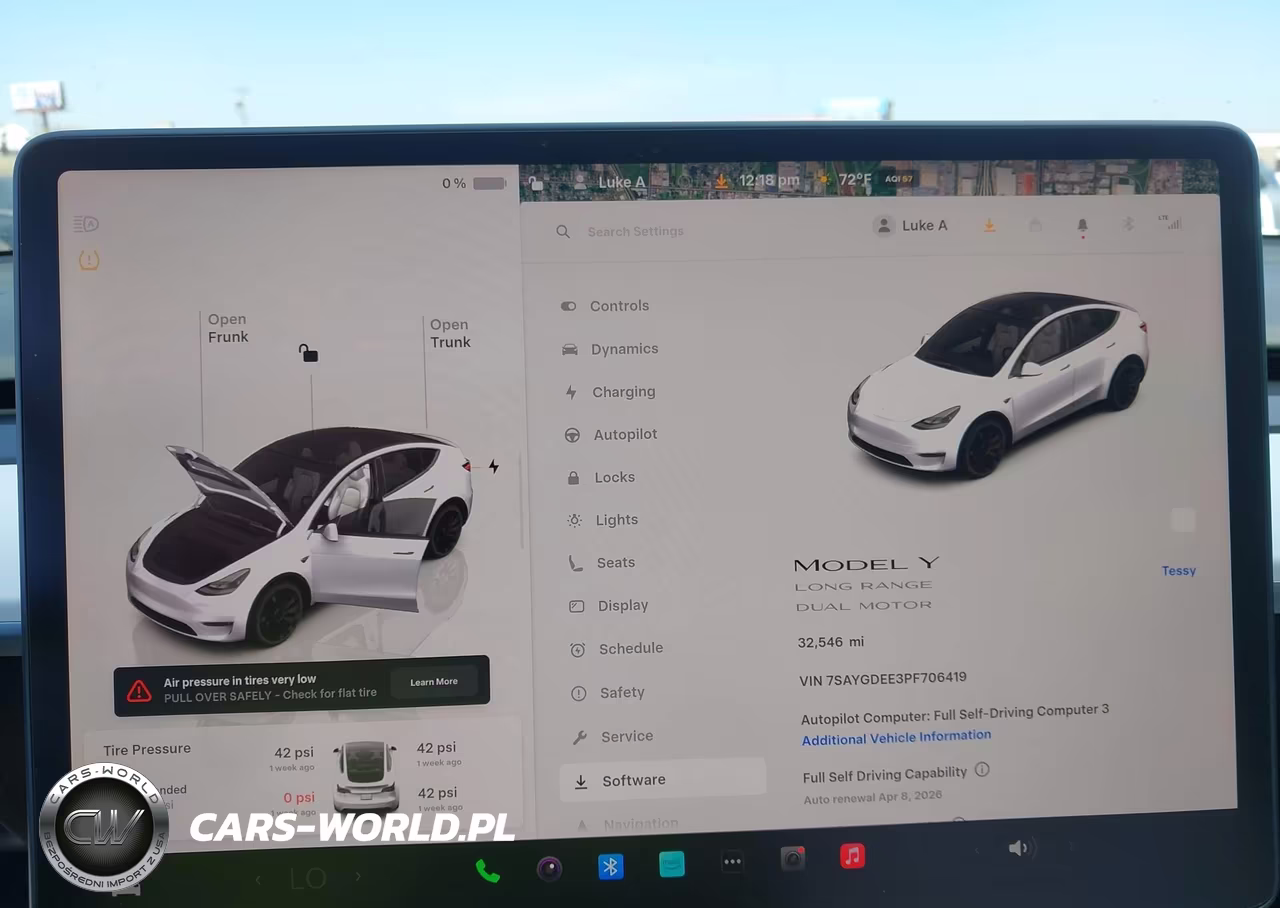Tap Open Trunk
The width and height of the screenshot is (1280, 908).
point(450,333)
